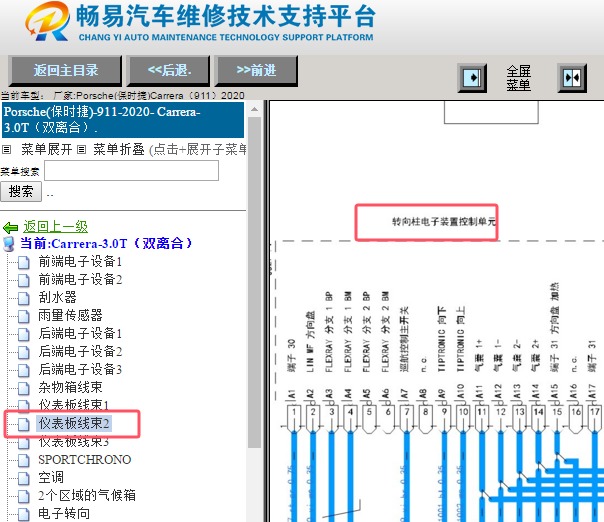Focus the 菜单搜索 input field

131,171
